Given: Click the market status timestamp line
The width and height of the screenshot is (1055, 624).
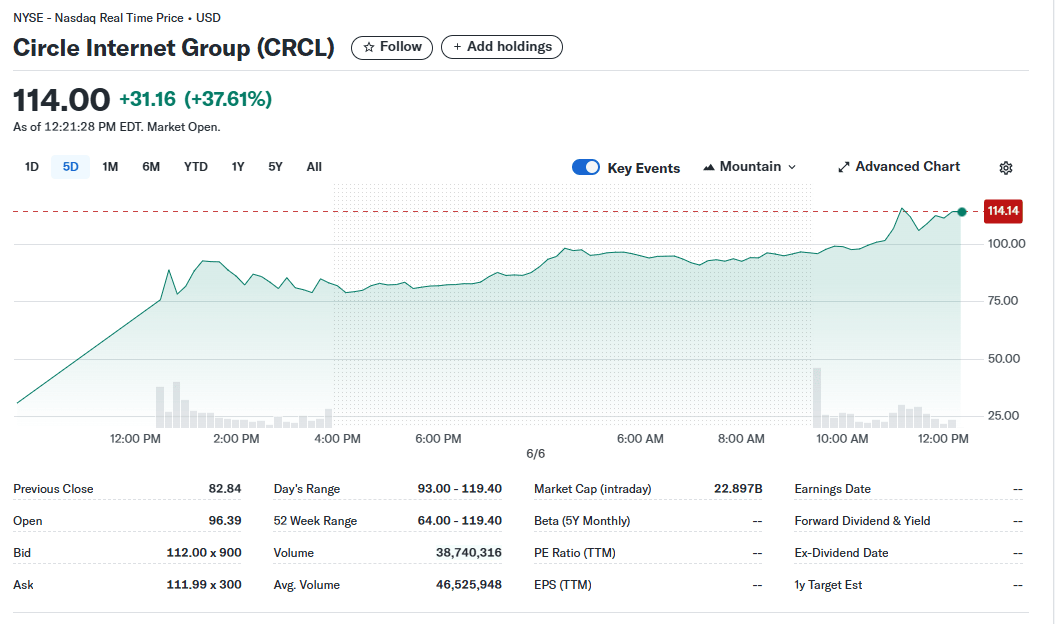Looking at the screenshot, I should 116,127.
